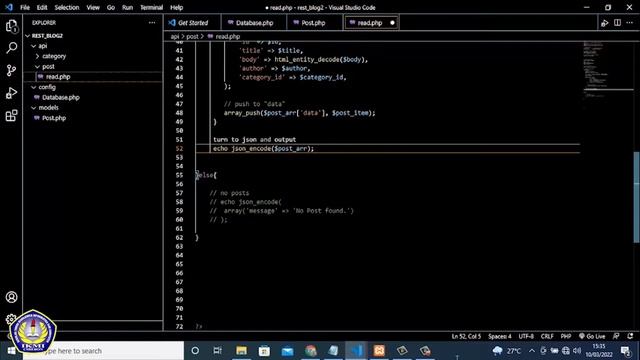Image resolution: width=640 pixels, height=360 pixels.
Task: Open the Help menu
Action: pos(176,7)
